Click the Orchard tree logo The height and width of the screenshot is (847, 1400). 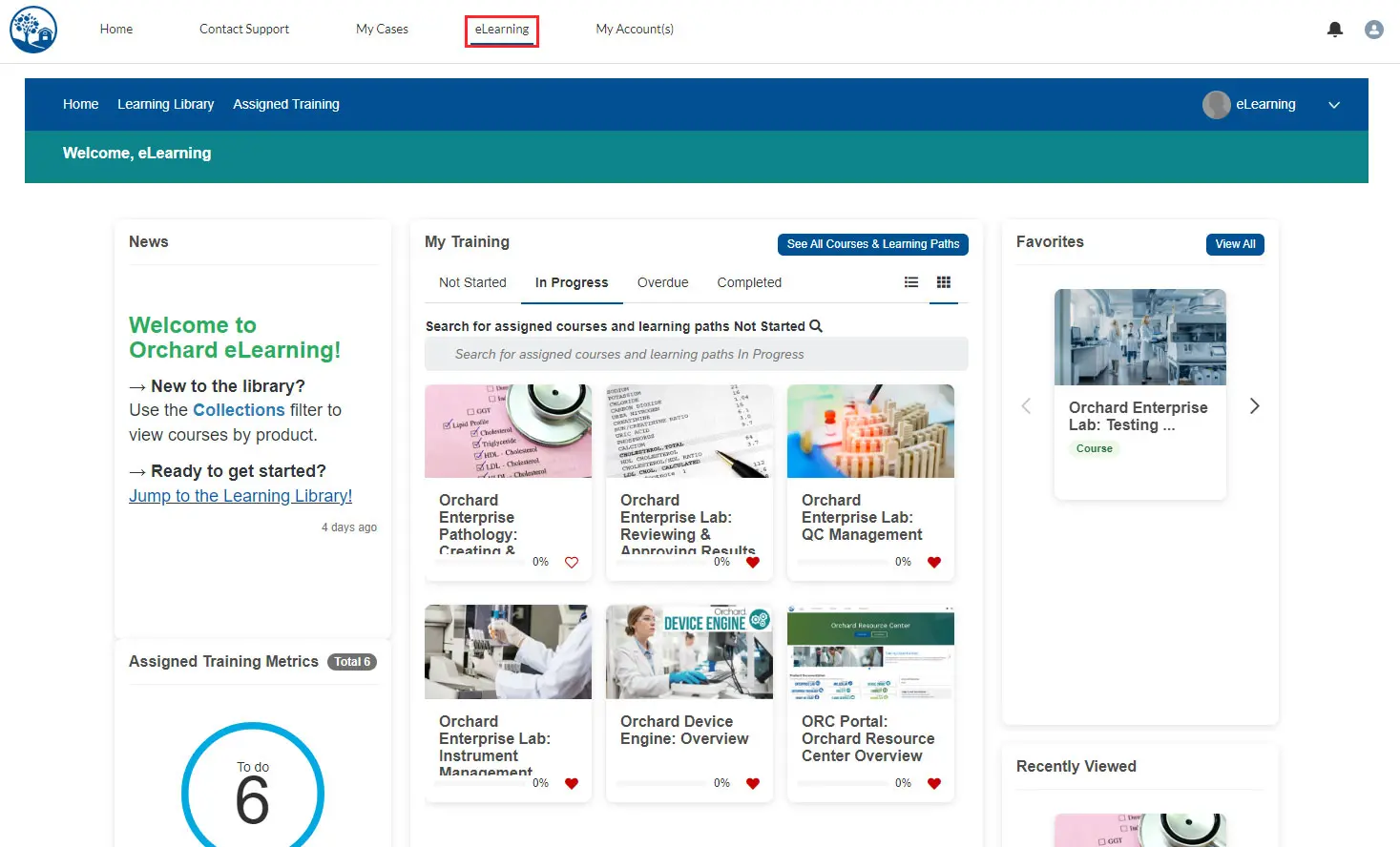click(33, 30)
